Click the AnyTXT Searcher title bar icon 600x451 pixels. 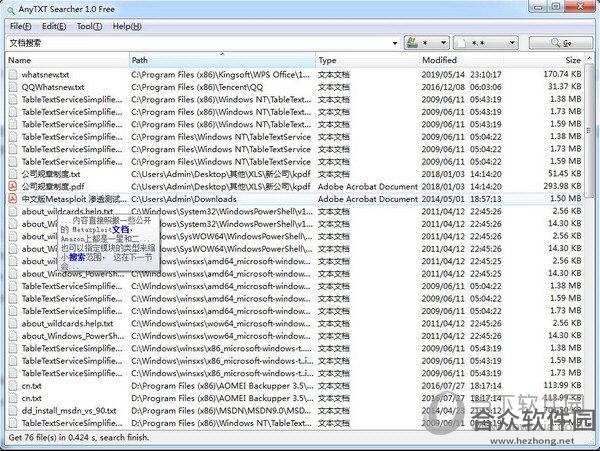(10, 9)
